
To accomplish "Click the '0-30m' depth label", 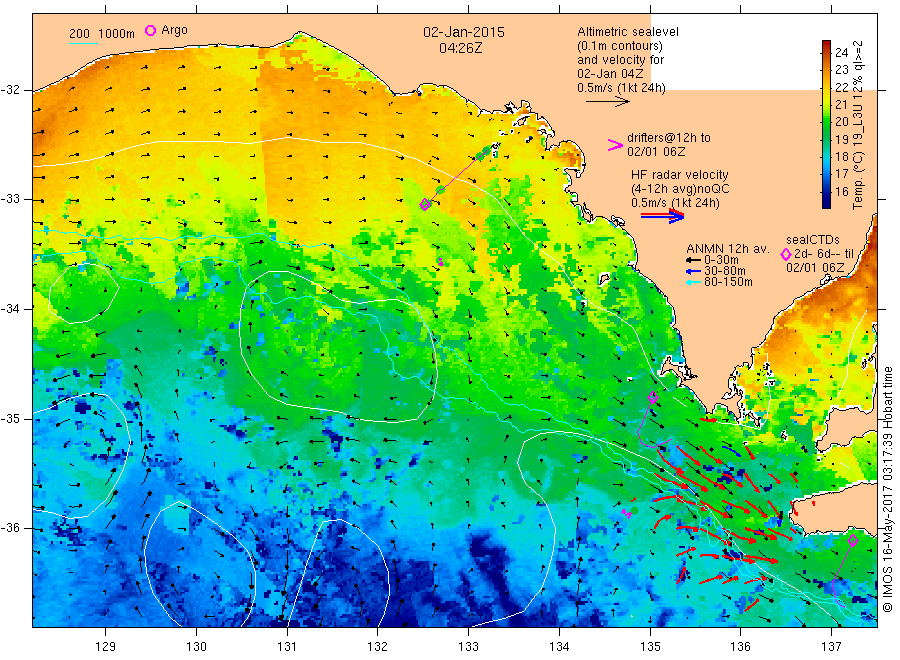I will 721,260.
